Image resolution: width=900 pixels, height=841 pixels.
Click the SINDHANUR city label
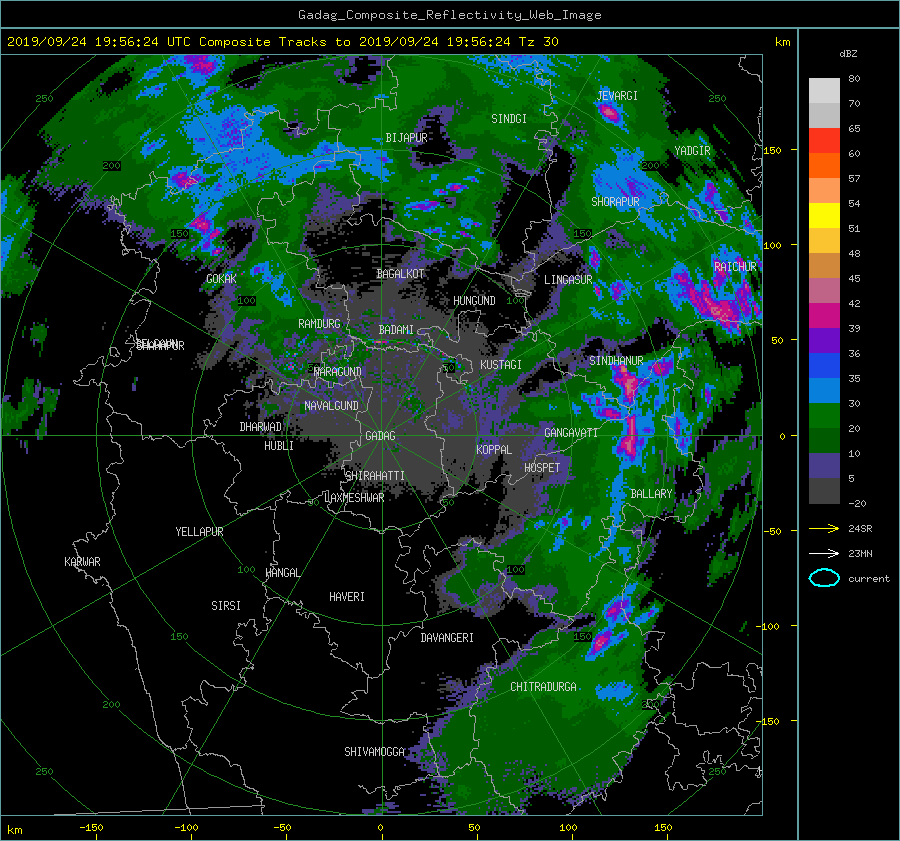pyautogui.click(x=616, y=361)
